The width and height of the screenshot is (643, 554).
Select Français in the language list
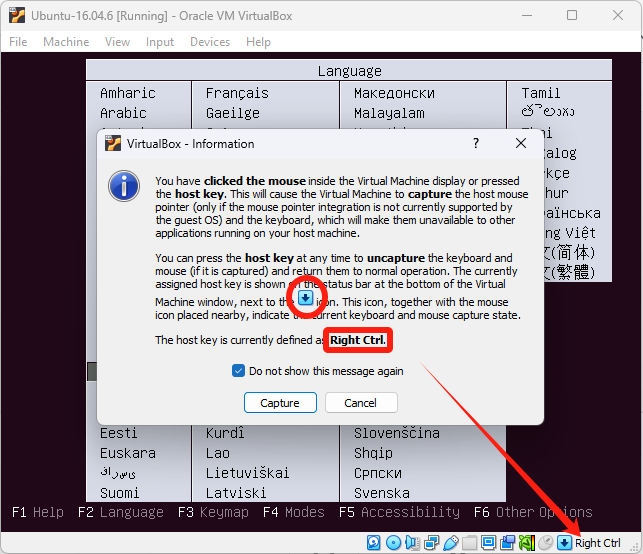[237, 93]
